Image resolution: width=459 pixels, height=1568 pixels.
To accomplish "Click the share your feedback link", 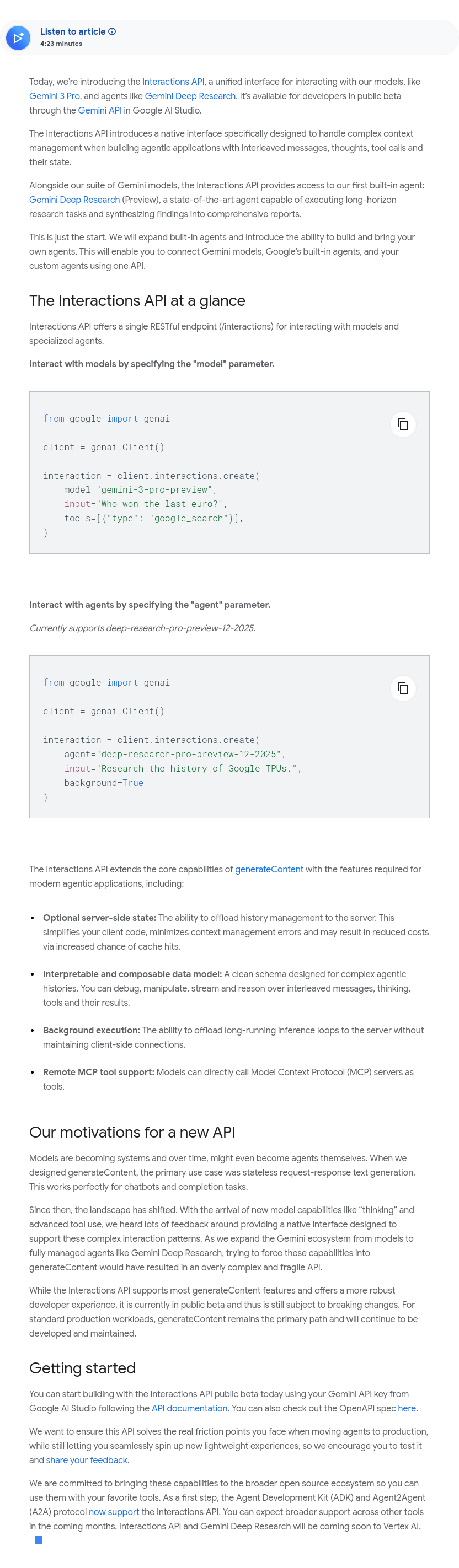I will (87, 1459).
